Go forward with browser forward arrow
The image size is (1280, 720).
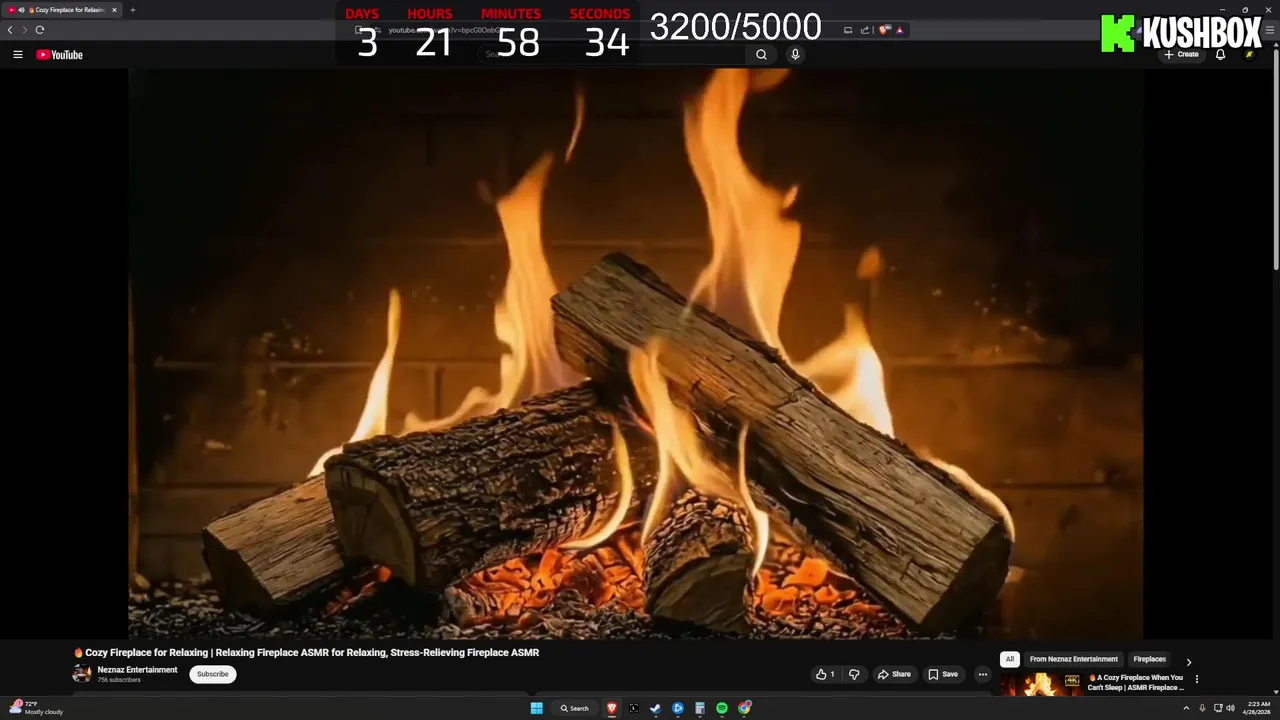click(x=25, y=30)
